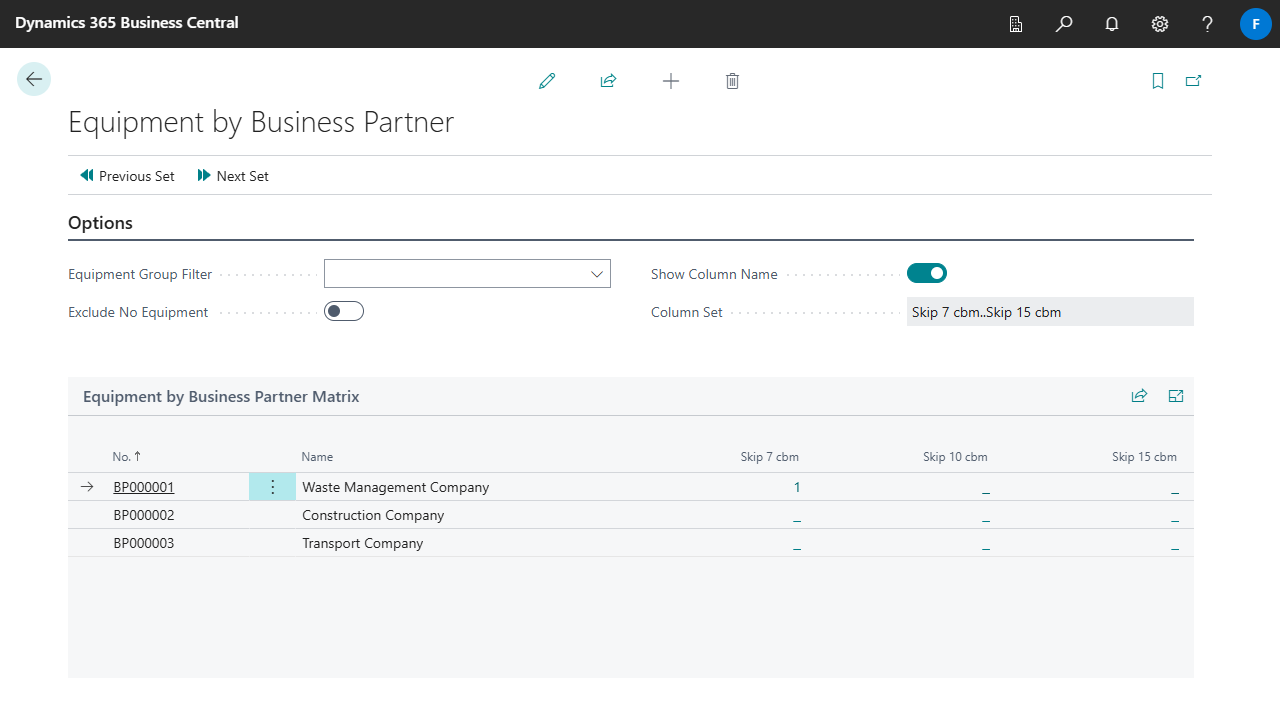Click the share icon in top toolbar

point(608,81)
